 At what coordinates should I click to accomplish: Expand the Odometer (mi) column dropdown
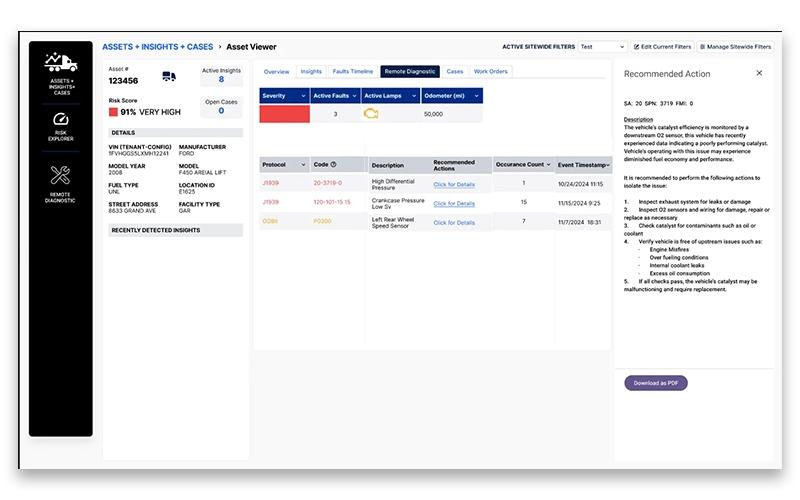pyautogui.click(x=477, y=95)
